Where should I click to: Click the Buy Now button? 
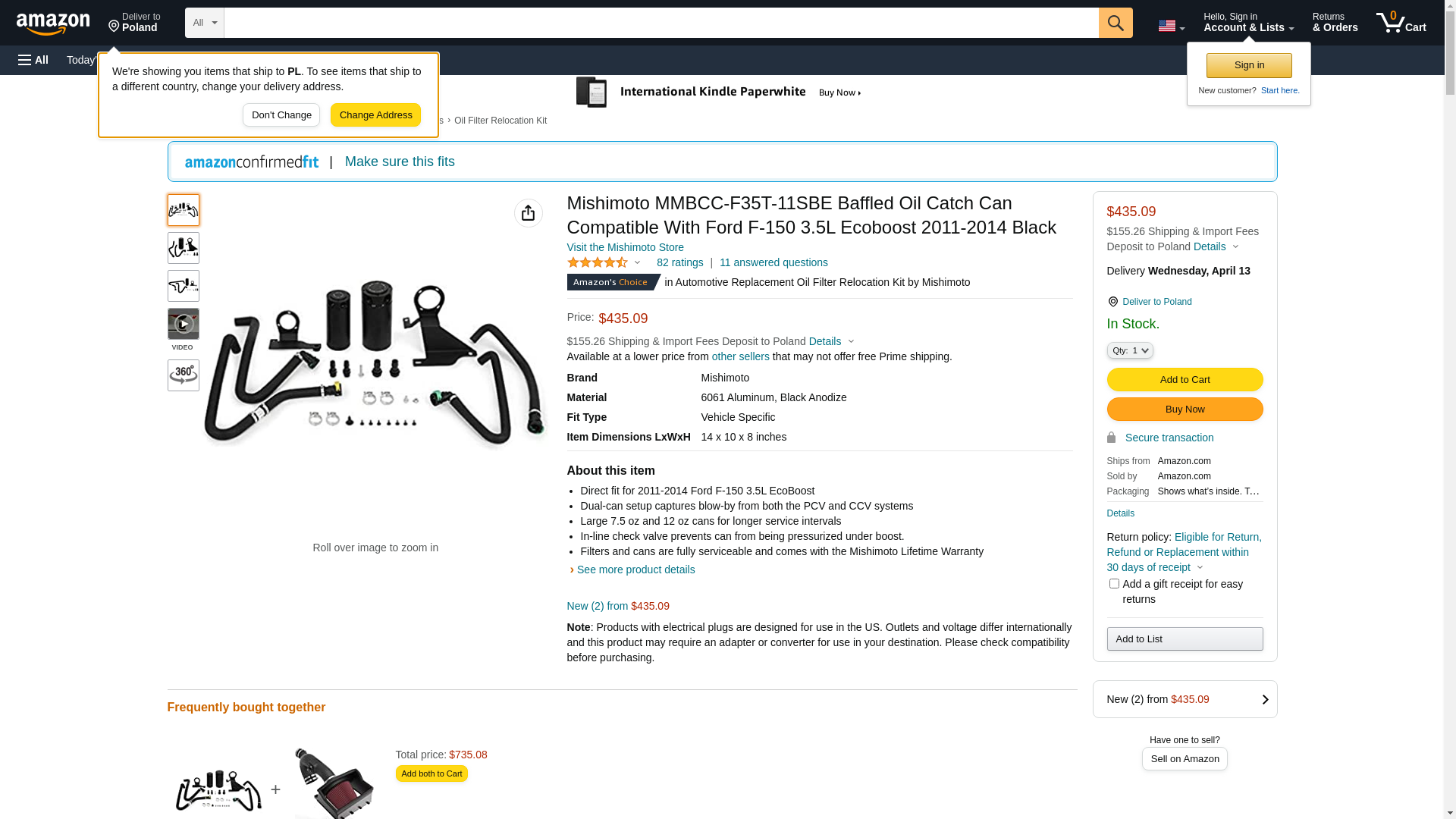pos(1185,409)
